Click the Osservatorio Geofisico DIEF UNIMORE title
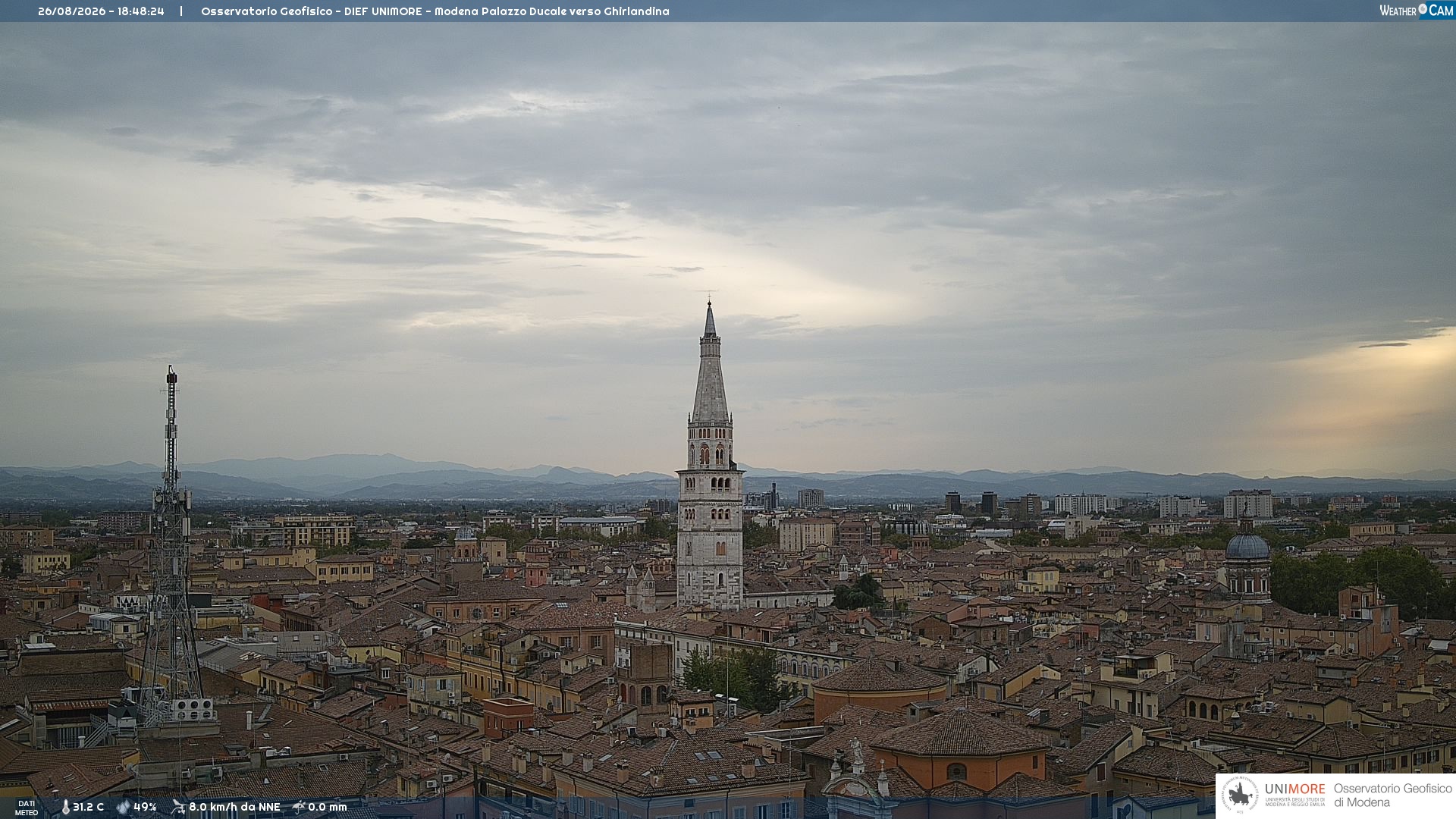 tap(312, 11)
